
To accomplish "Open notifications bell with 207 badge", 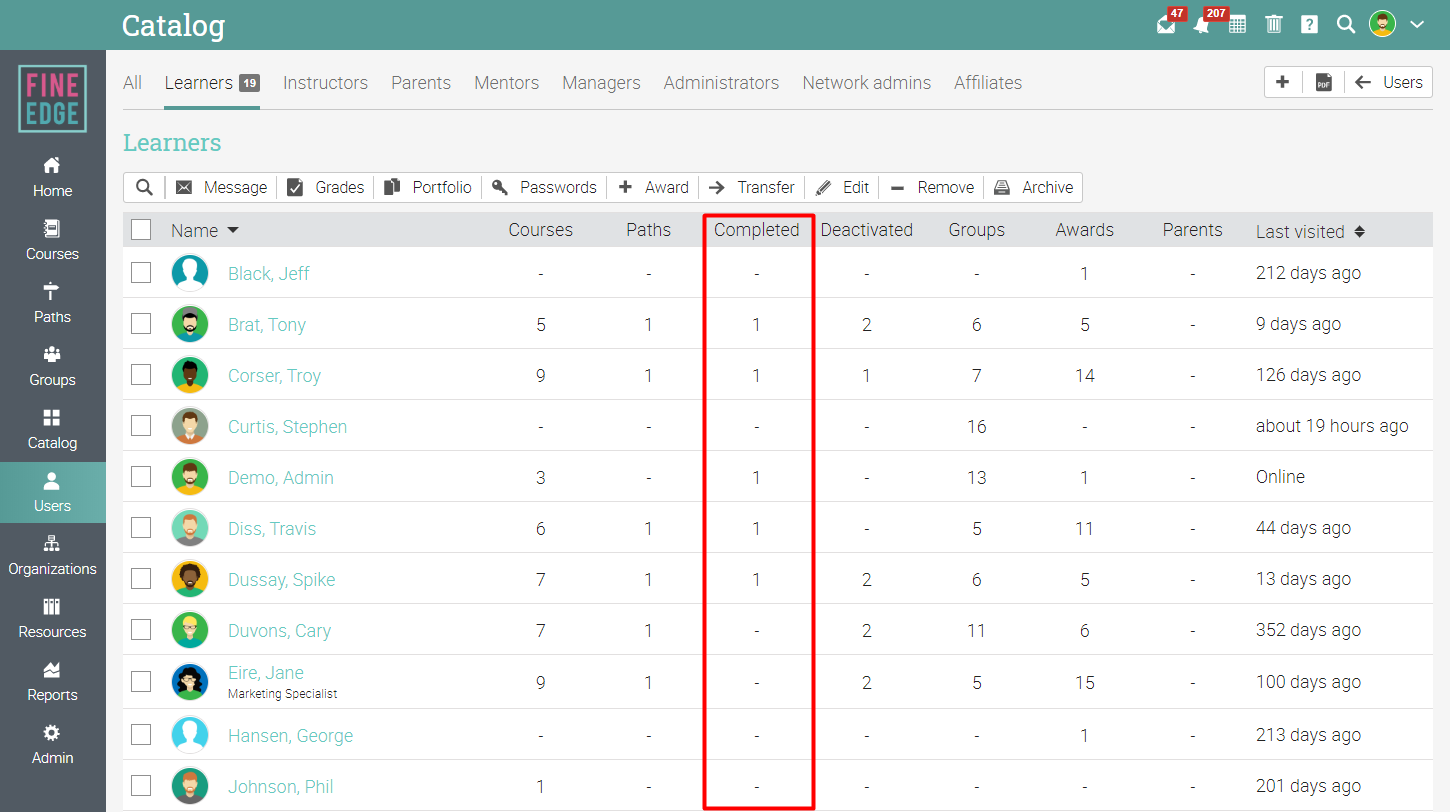I will (x=1202, y=25).
